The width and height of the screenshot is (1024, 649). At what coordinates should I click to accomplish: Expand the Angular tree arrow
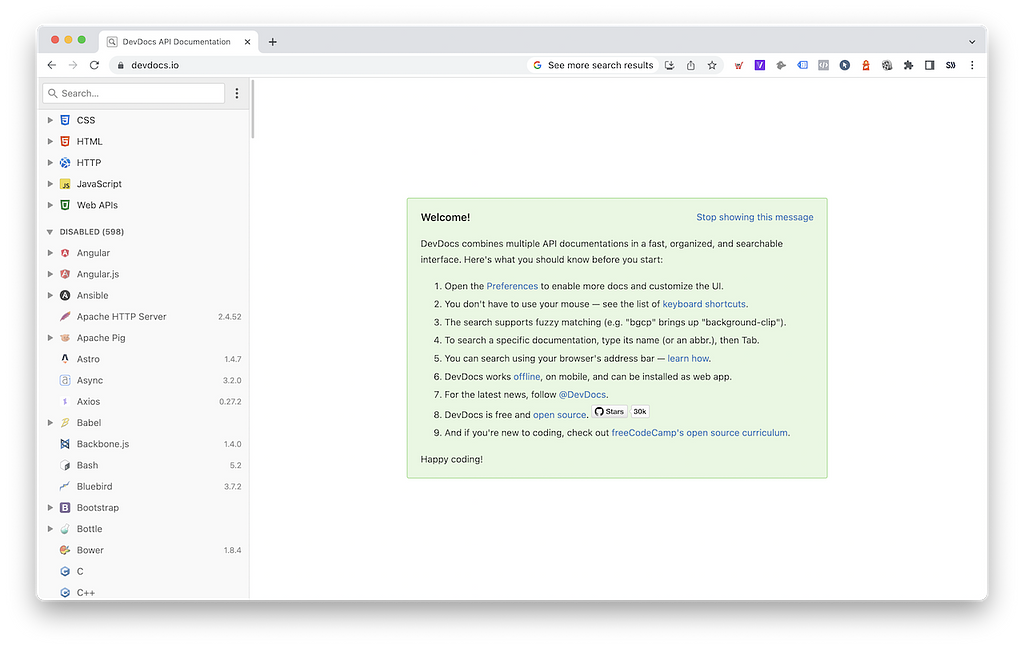[50, 253]
